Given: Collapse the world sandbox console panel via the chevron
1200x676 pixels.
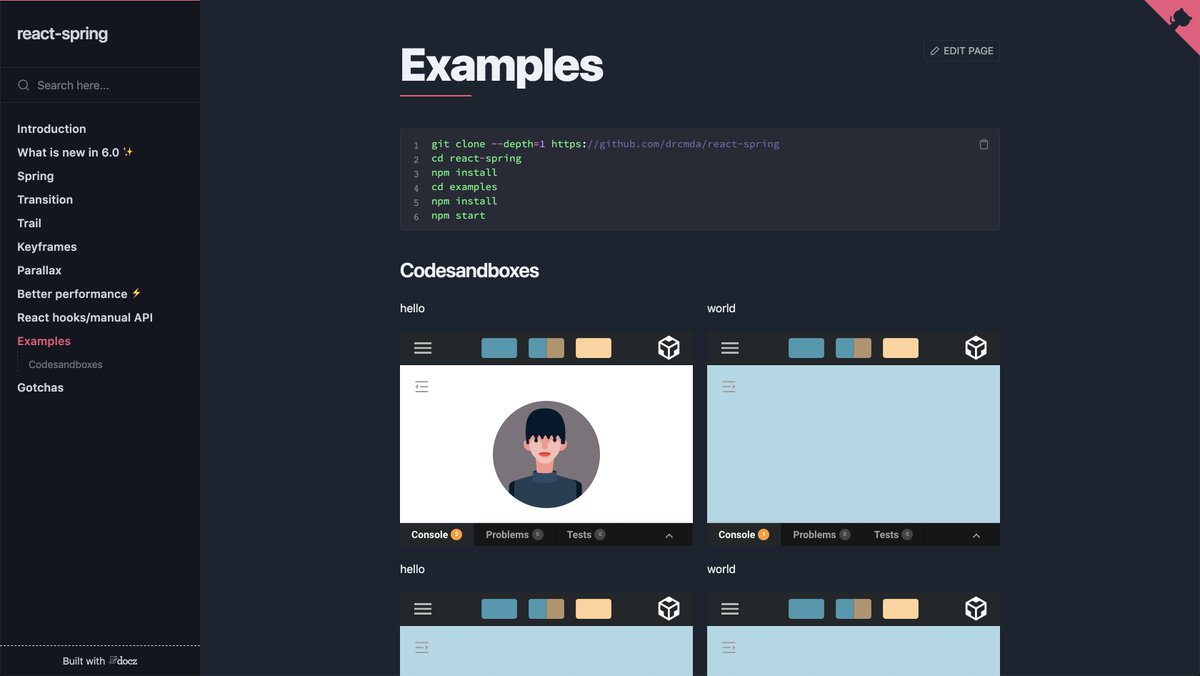Looking at the screenshot, I should [x=976, y=534].
